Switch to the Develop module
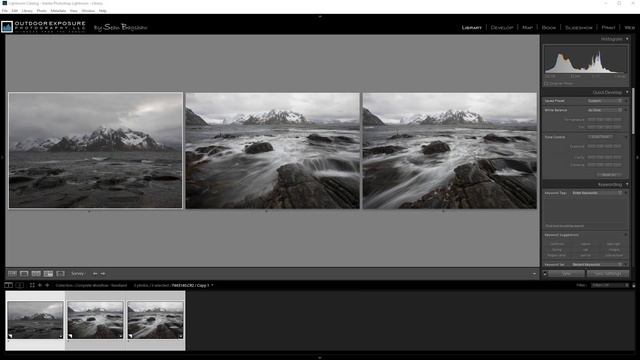The width and height of the screenshot is (640, 360). point(502,28)
